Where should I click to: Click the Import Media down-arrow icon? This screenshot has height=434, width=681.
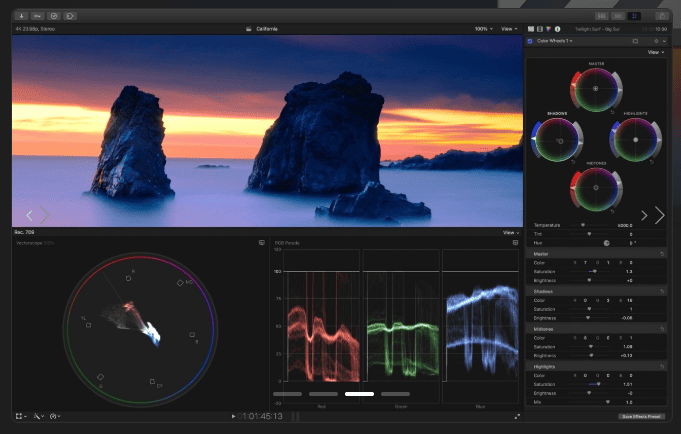click(x=21, y=16)
